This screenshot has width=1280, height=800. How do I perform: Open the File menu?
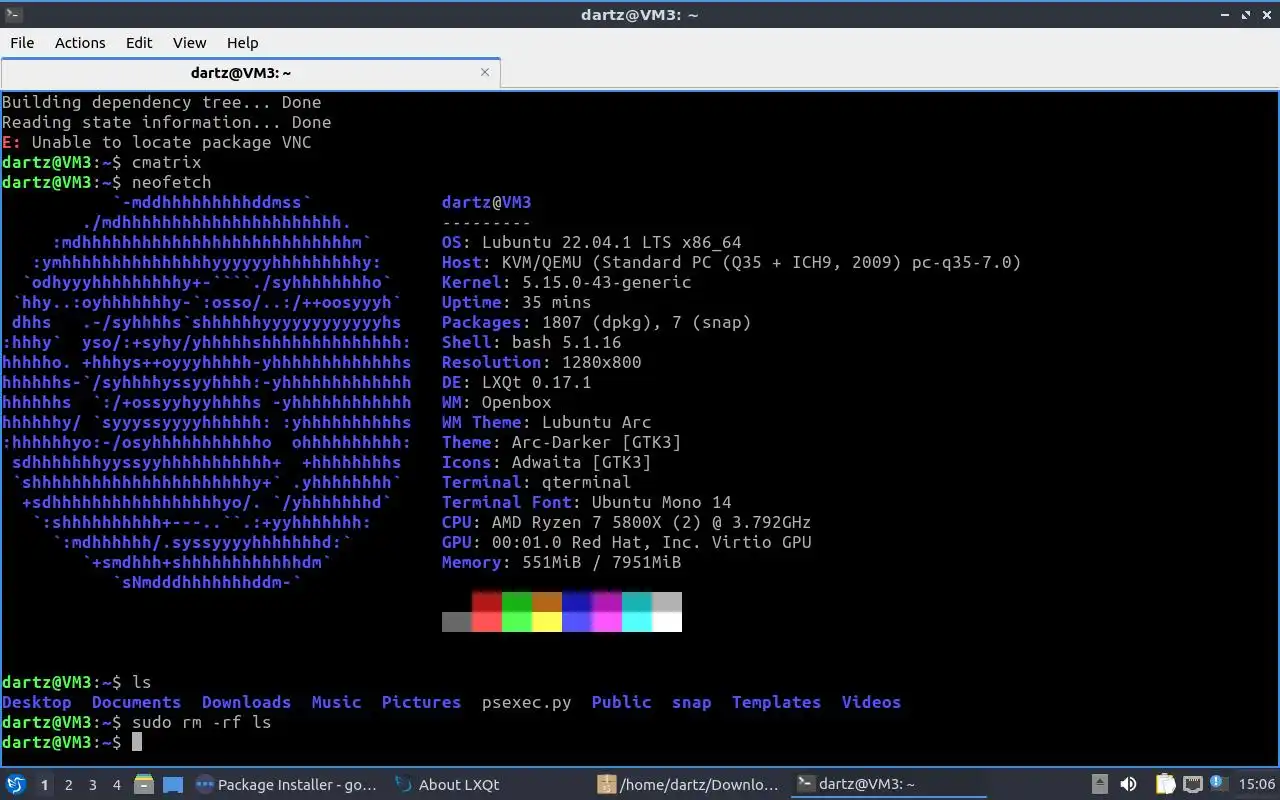(22, 42)
